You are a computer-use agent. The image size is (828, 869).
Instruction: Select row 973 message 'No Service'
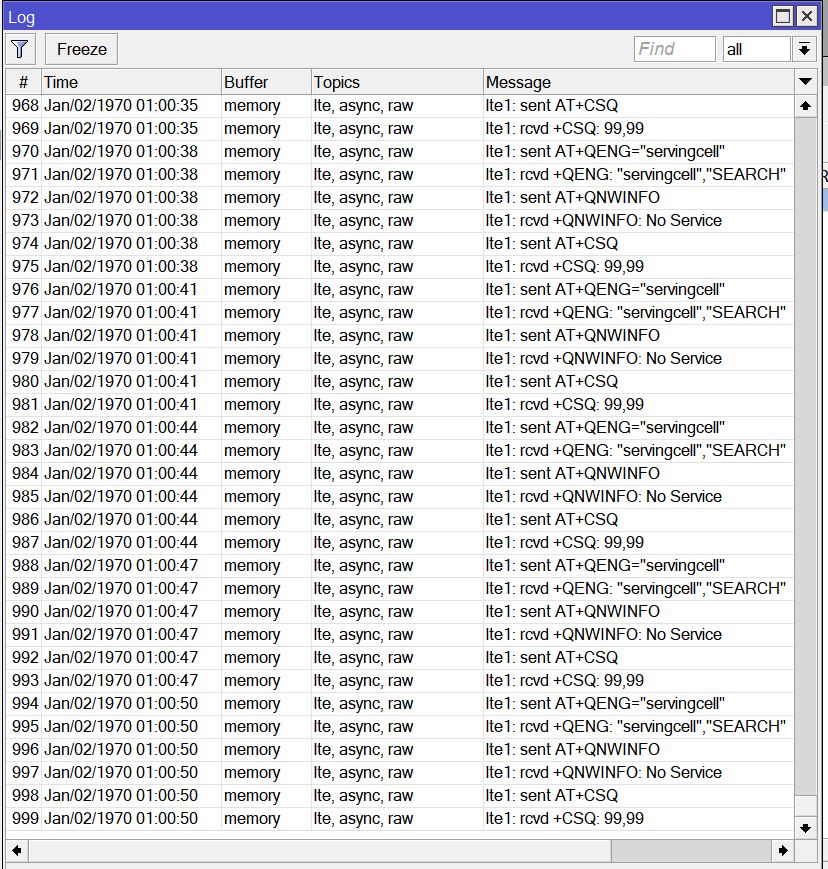[684, 221]
